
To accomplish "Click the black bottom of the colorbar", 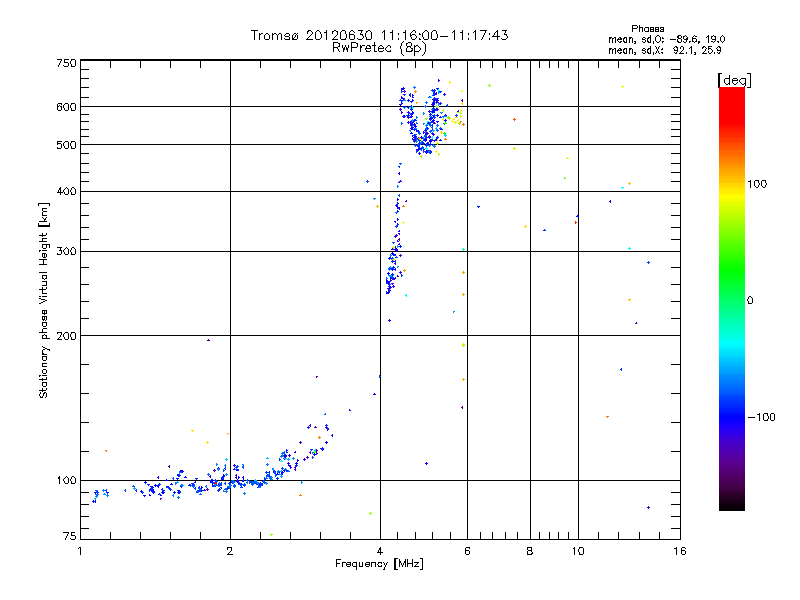I will [732, 503].
